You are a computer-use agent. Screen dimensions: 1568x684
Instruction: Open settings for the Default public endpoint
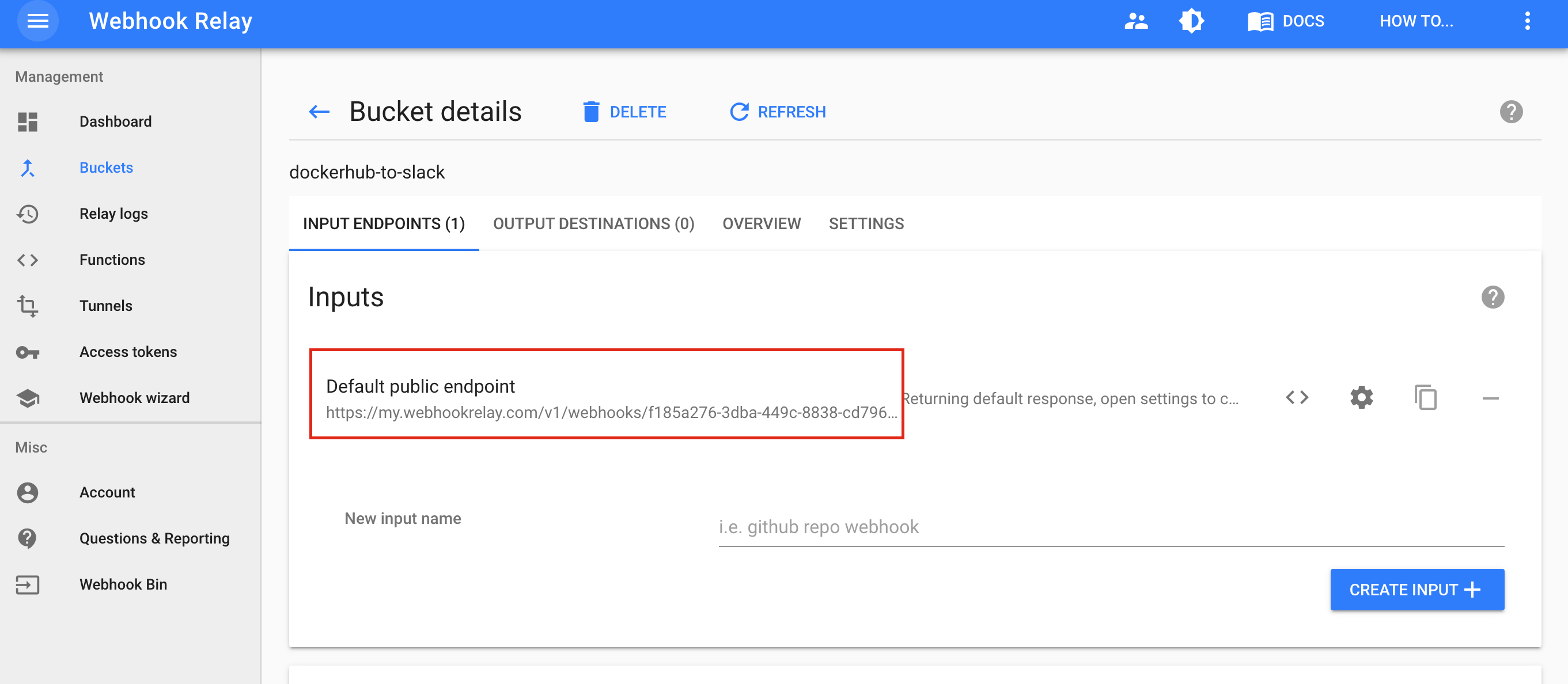[1362, 397]
